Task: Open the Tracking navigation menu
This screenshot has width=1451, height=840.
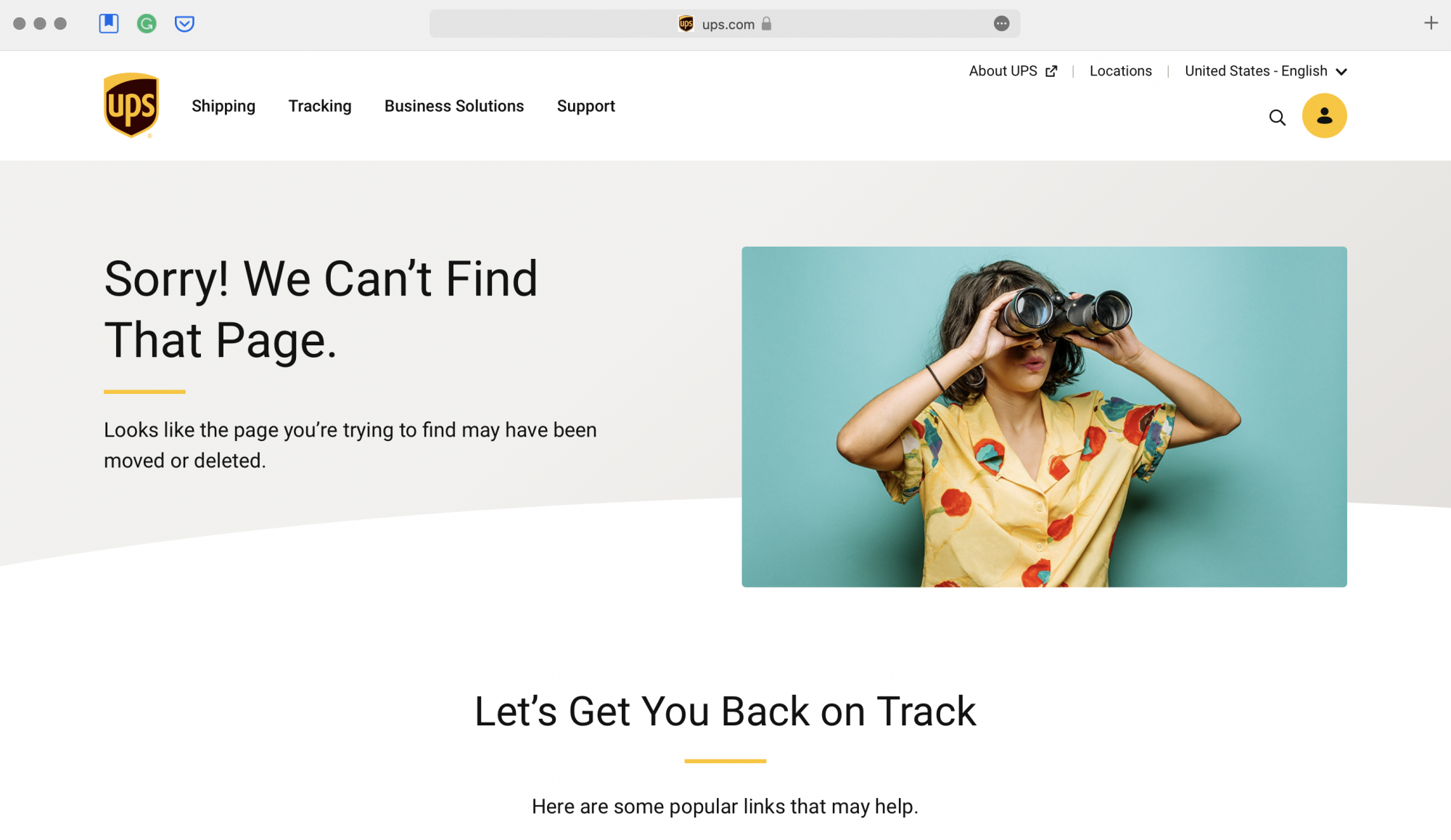Action: point(320,106)
